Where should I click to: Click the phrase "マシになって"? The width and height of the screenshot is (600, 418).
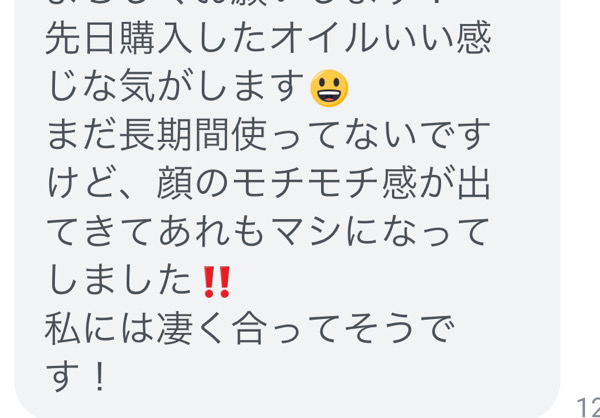click(379, 233)
